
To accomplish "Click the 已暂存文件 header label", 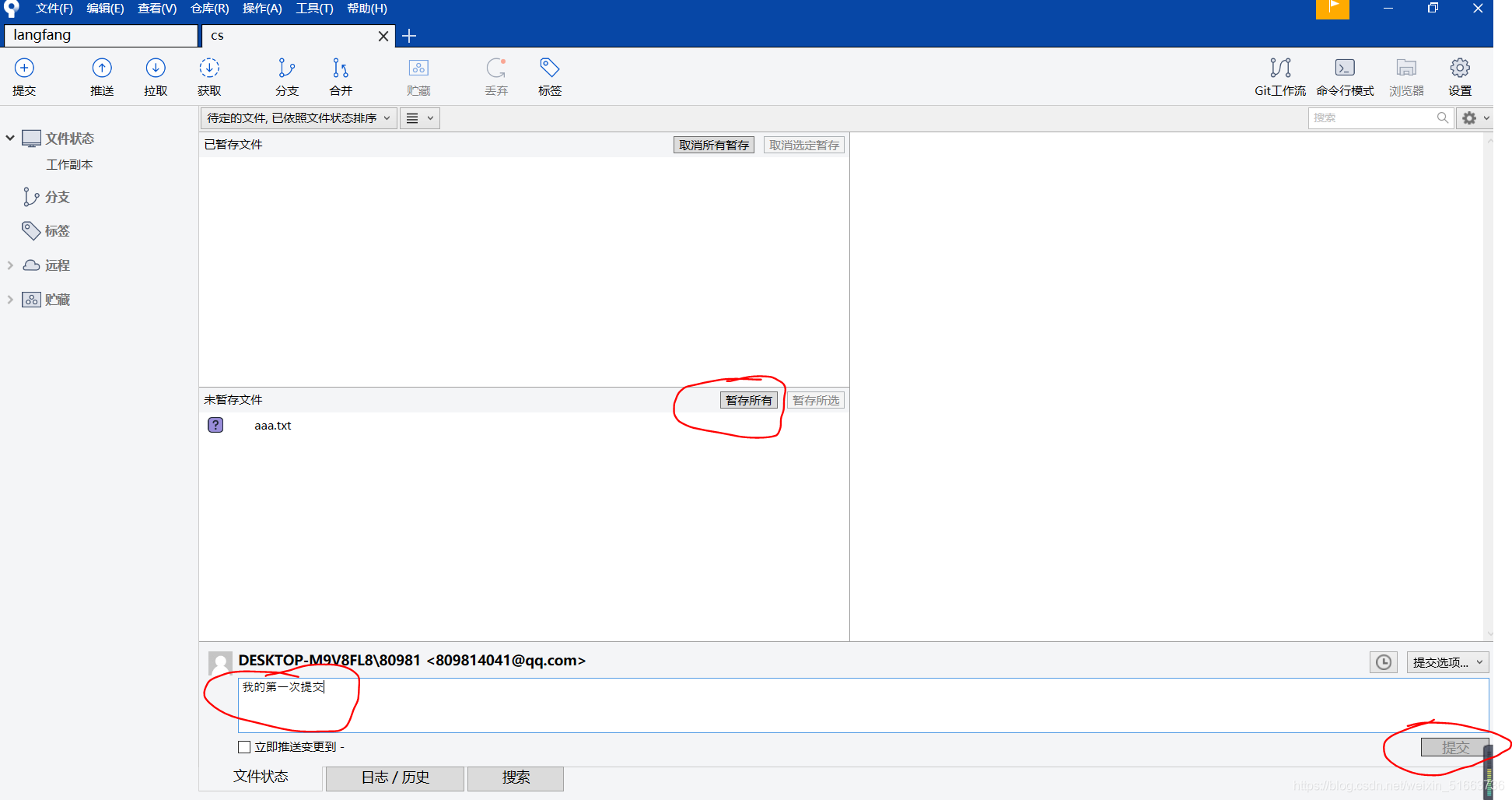I will pos(233,145).
